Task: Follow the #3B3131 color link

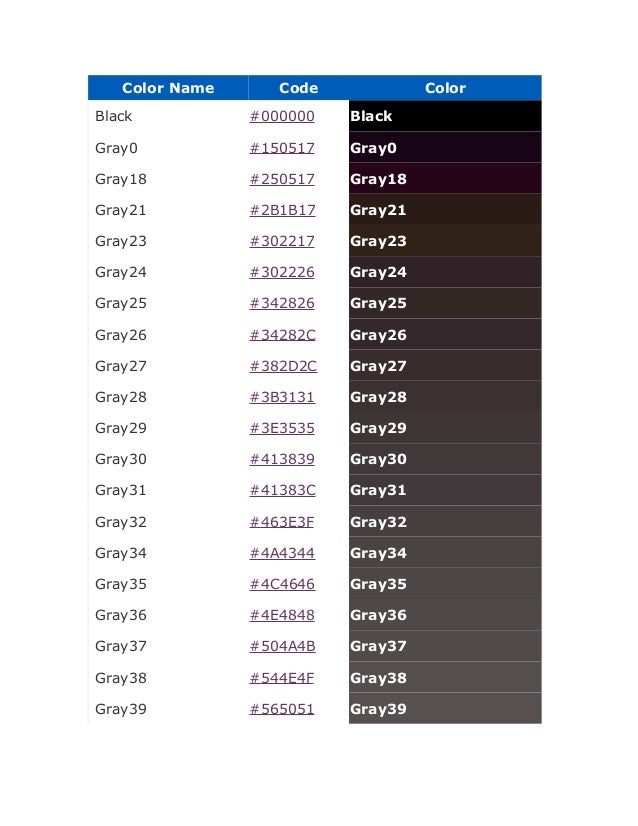Action: (282, 397)
